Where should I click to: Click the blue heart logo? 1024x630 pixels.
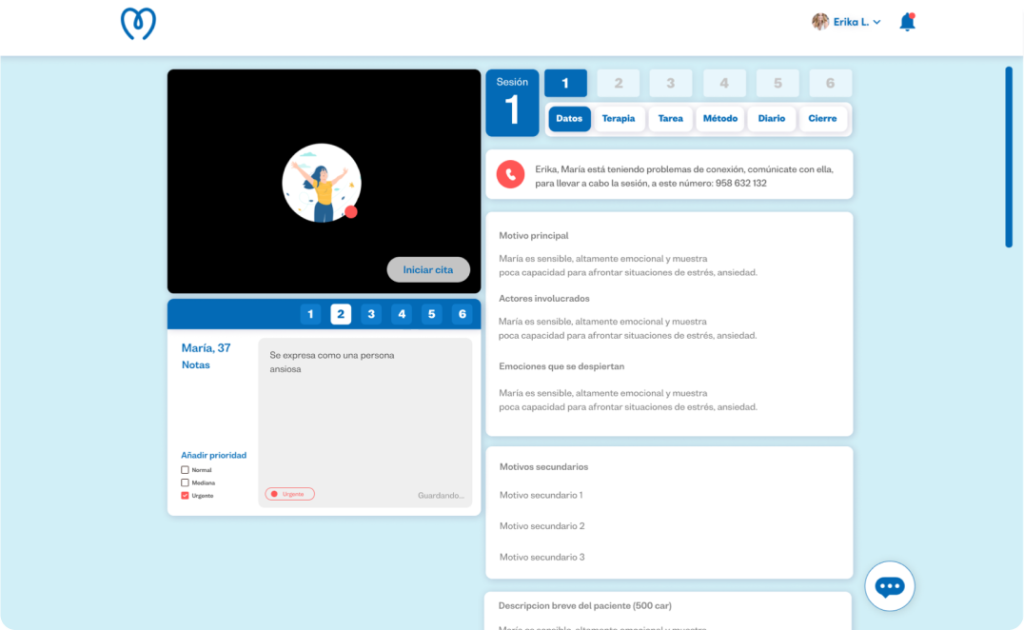[x=138, y=24]
